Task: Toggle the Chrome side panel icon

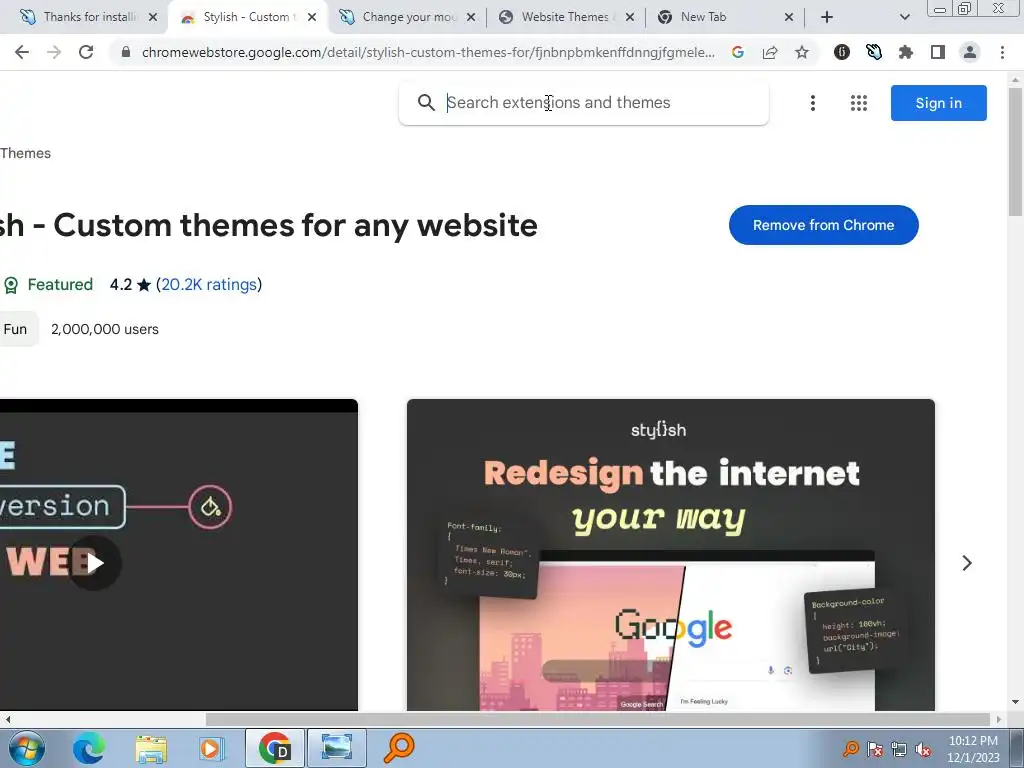Action: point(938,52)
